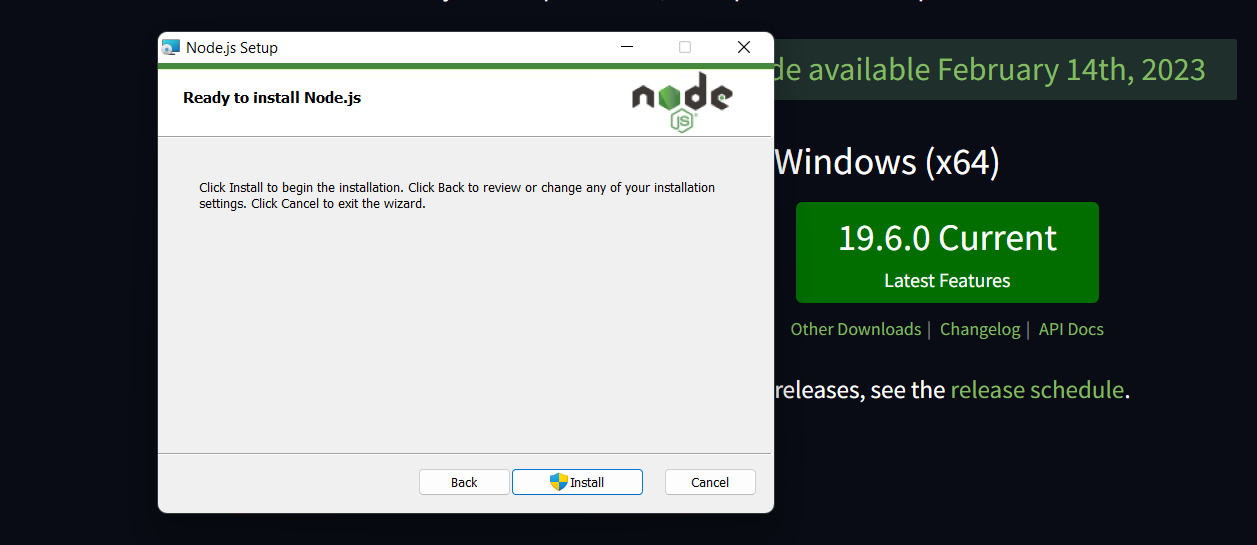The height and width of the screenshot is (545, 1257).
Task: Close the Node.js Setup window
Action: [743, 47]
